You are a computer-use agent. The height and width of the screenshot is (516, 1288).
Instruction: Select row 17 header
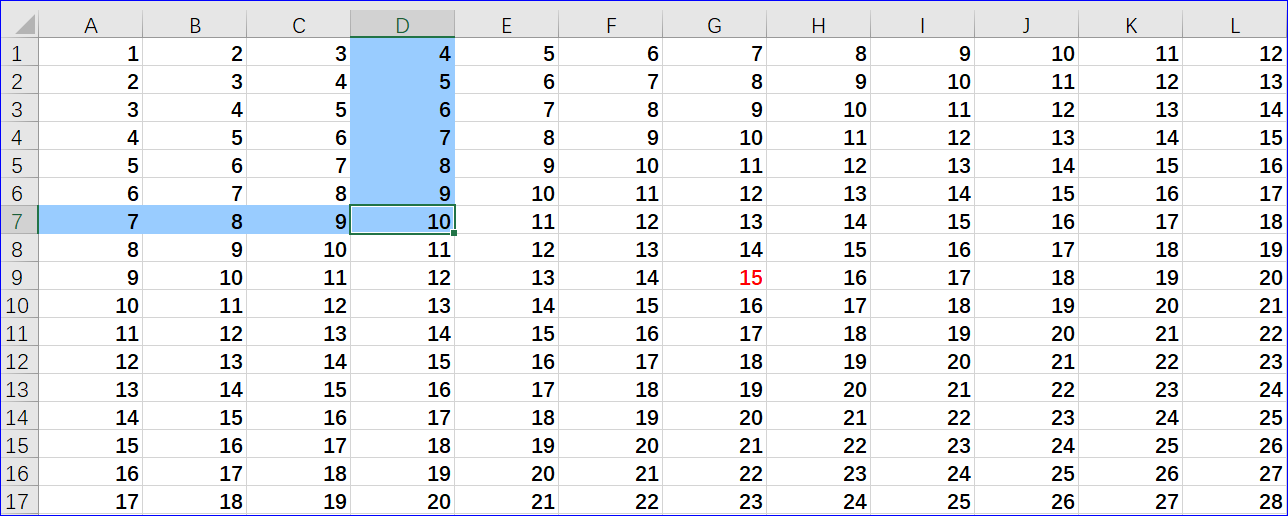[20, 500]
